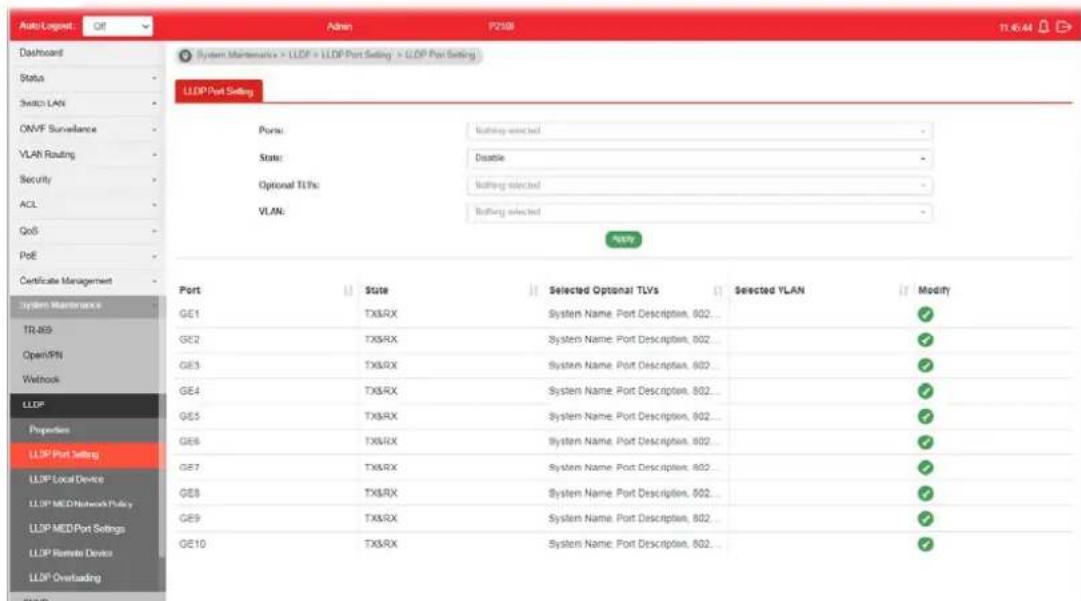
Task: Open the VLAN selection dropdown
Action: click(699, 212)
